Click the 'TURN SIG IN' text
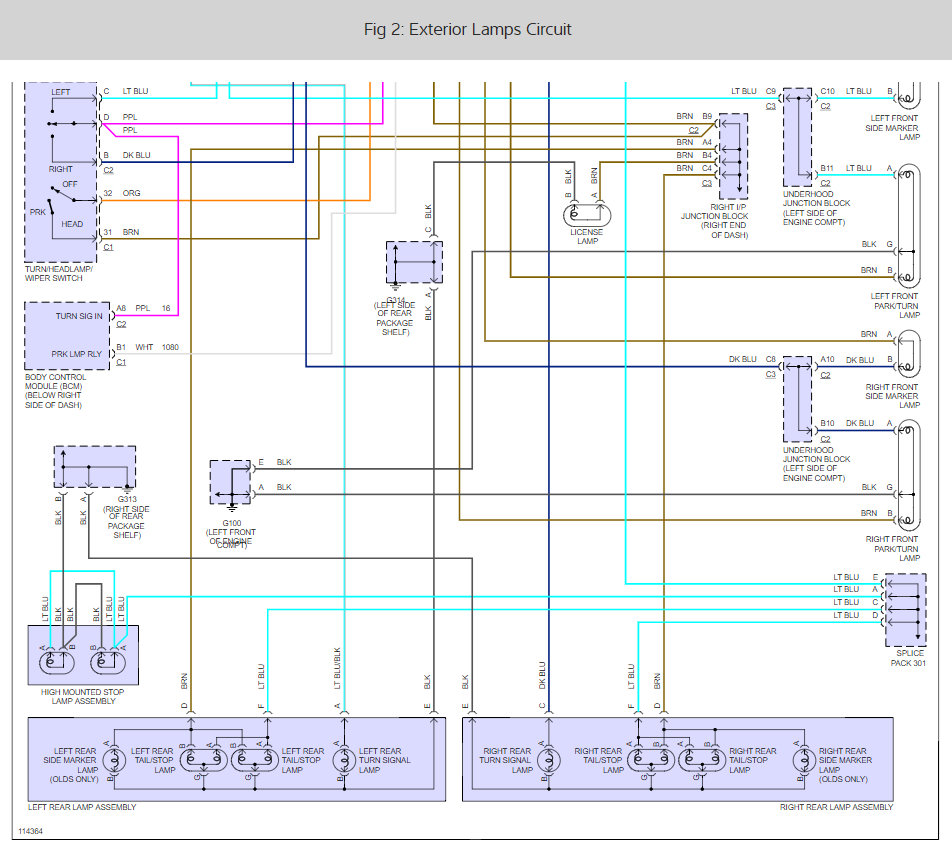Image resolution: width=952 pixels, height=855 pixels. click(79, 316)
